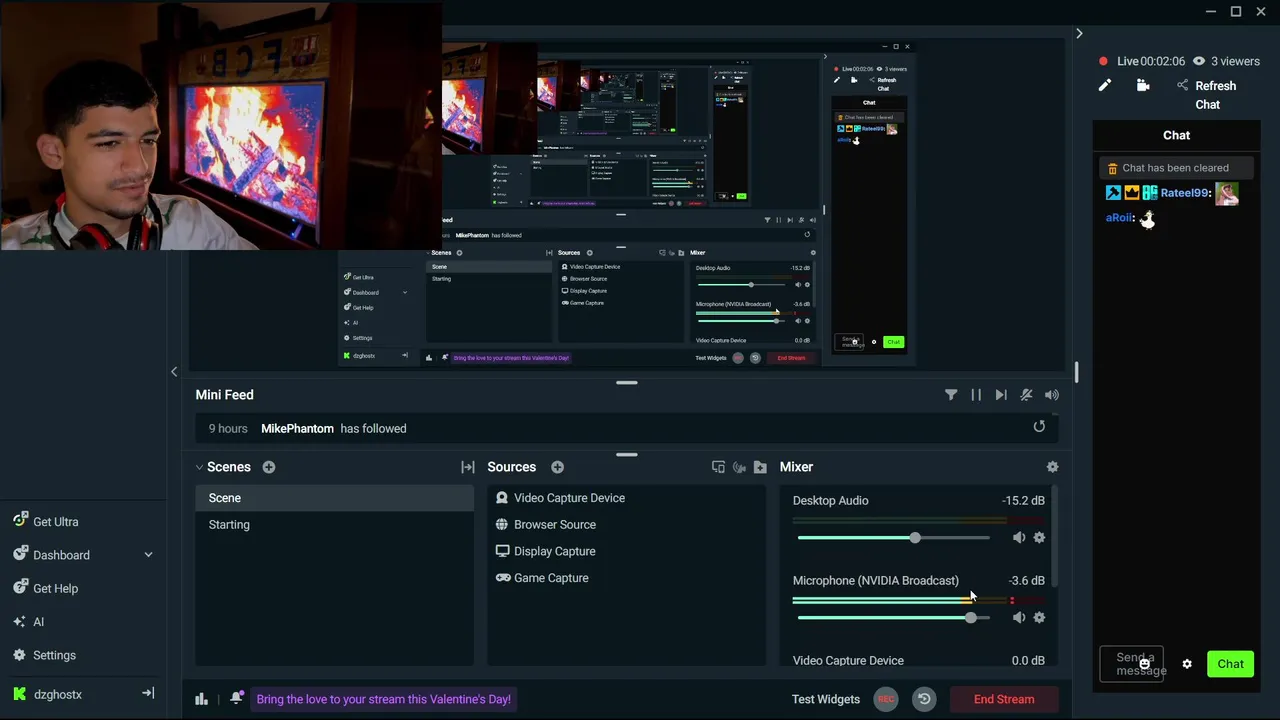Screen dimensions: 1280x720
Task: Start recording with the REC button
Action: 886,699
